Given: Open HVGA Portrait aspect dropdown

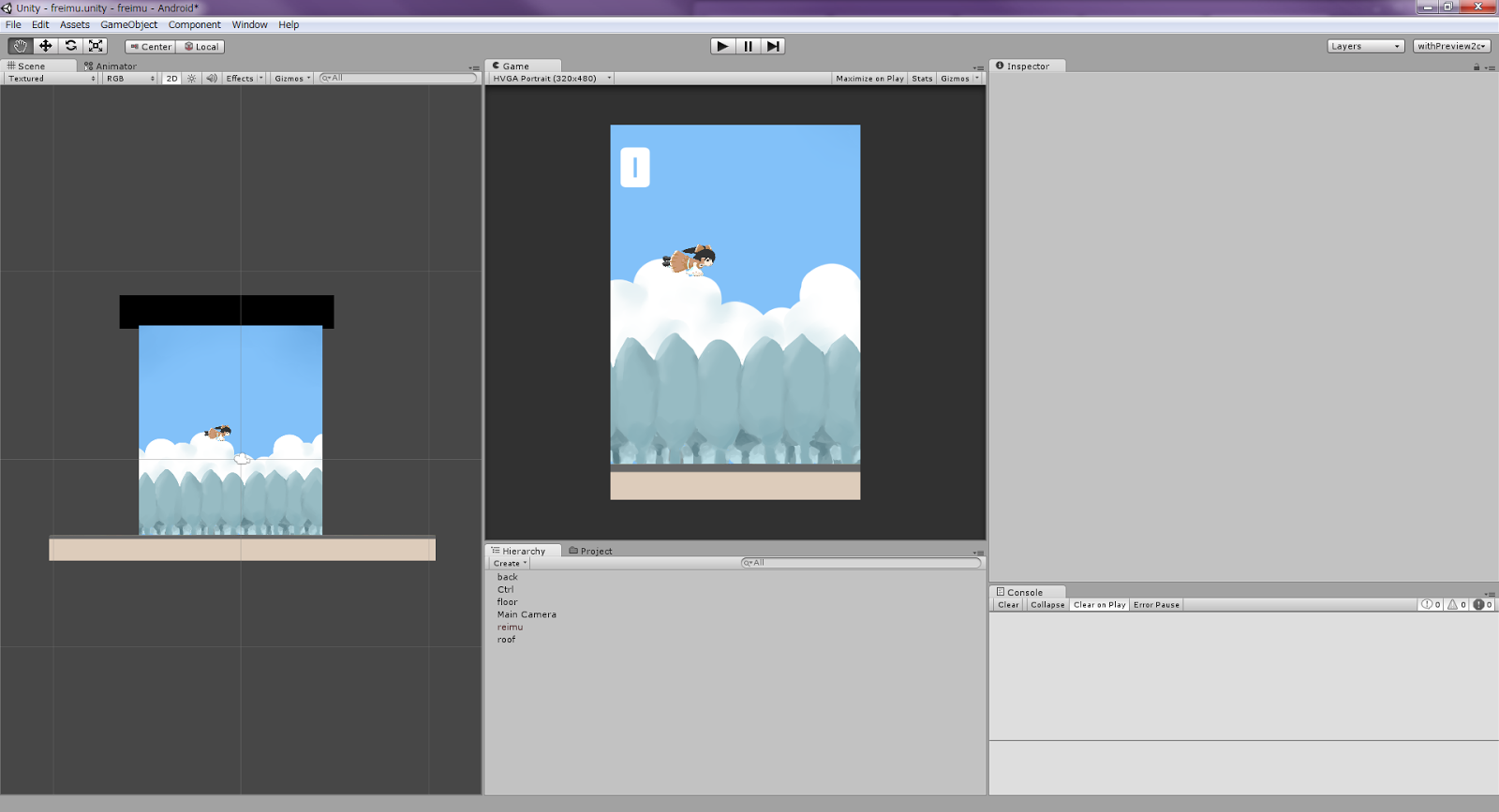Looking at the screenshot, I should (552, 79).
